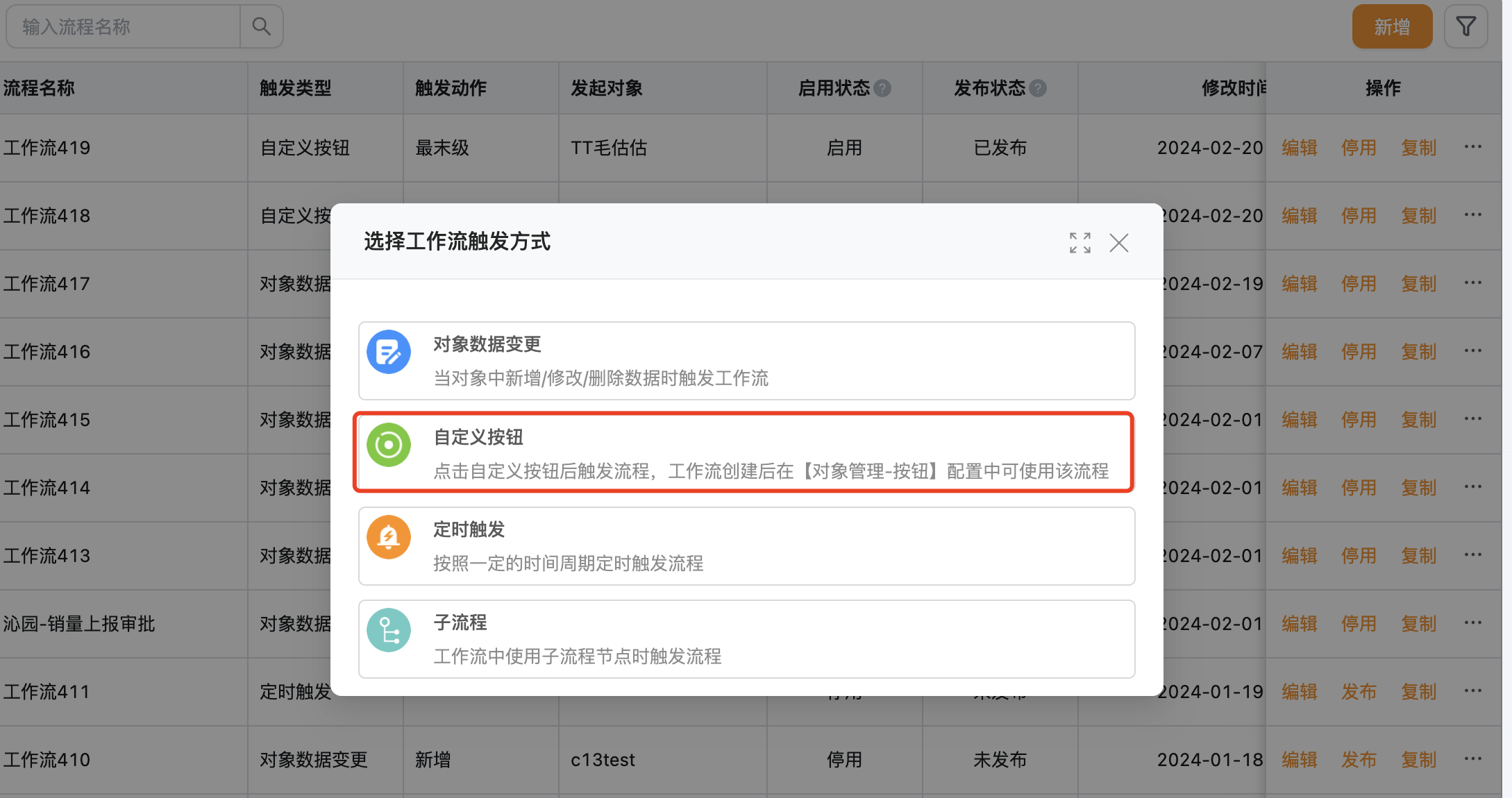Click 已发布 status for 工作流419
Viewport: 1512px width, 798px height.
[x=1000, y=148]
